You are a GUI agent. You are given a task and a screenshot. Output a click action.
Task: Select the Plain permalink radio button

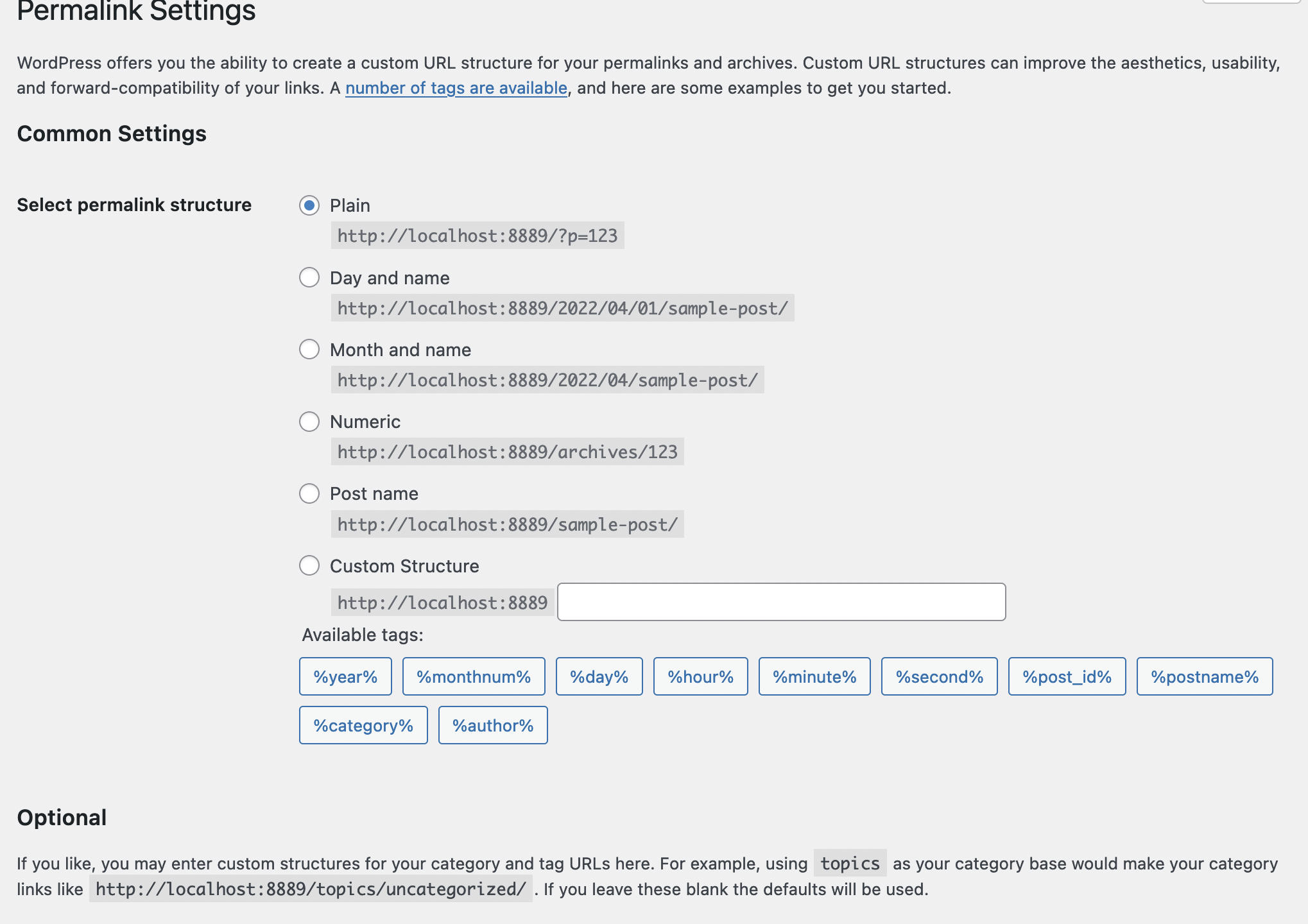pyautogui.click(x=309, y=205)
